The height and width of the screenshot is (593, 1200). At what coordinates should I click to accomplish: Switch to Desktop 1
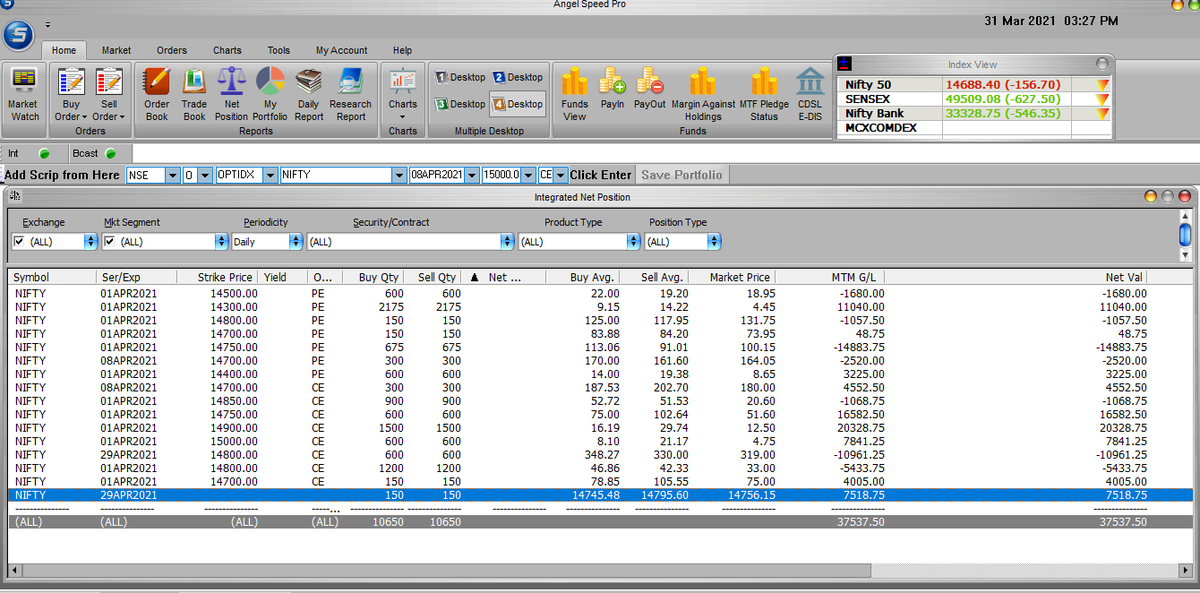[x=461, y=77]
